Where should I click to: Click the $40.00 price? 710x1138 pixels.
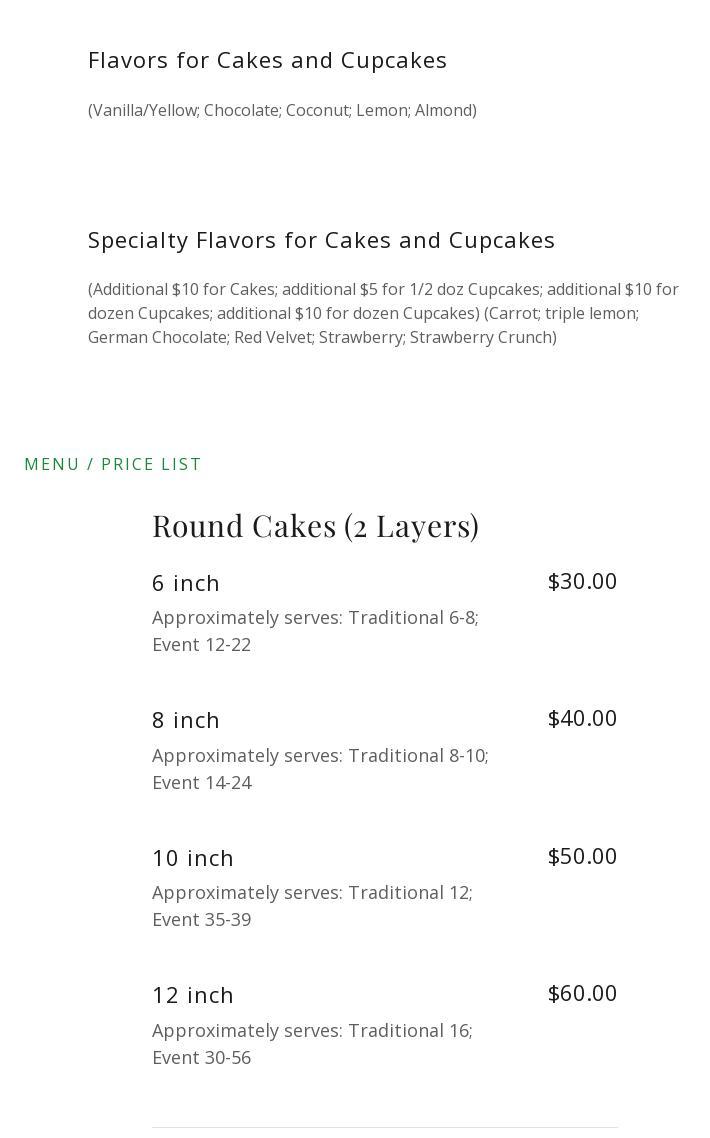[x=582, y=718]
